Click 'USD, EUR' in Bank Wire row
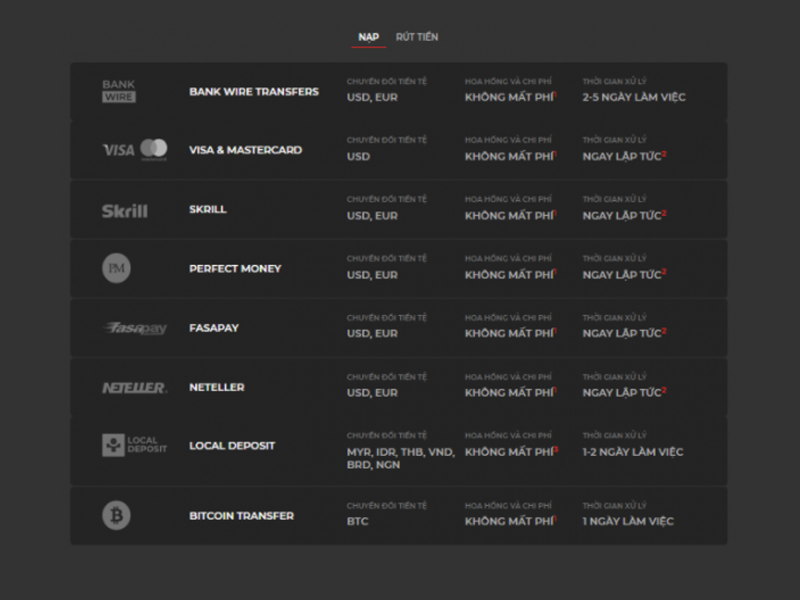The image size is (800, 600). click(x=372, y=97)
